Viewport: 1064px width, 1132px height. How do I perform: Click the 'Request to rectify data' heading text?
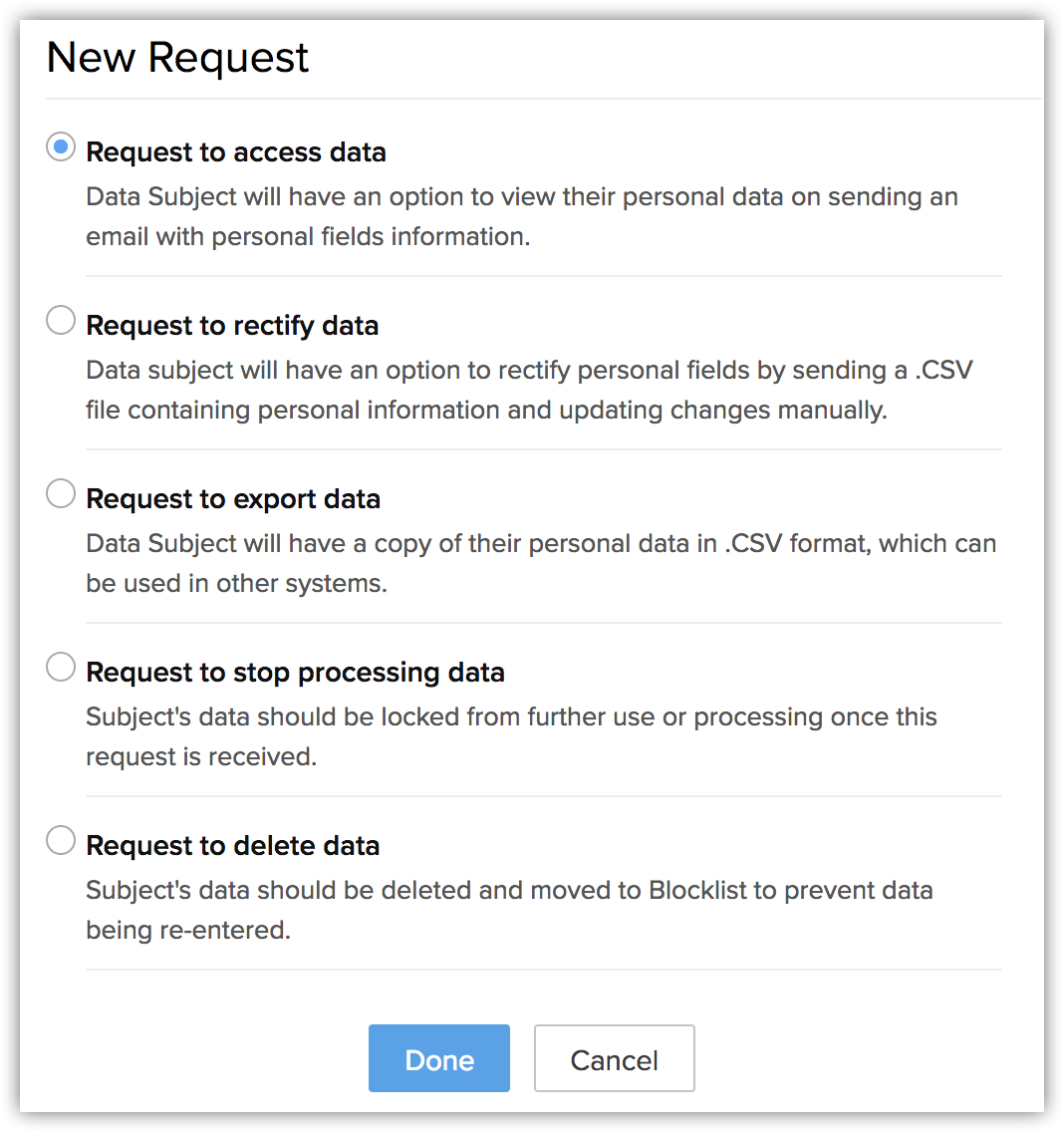(232, 326)
